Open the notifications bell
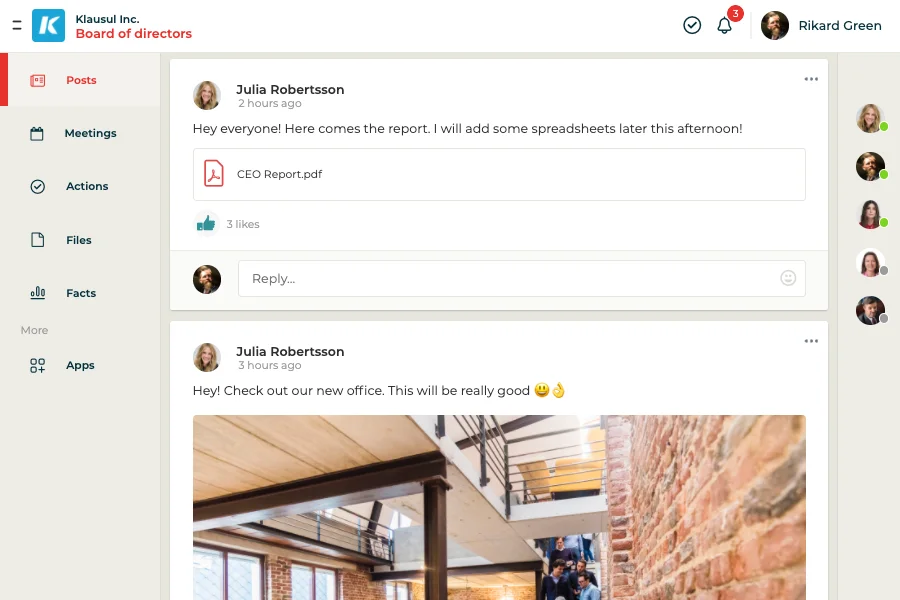 [x=725, y=25]
